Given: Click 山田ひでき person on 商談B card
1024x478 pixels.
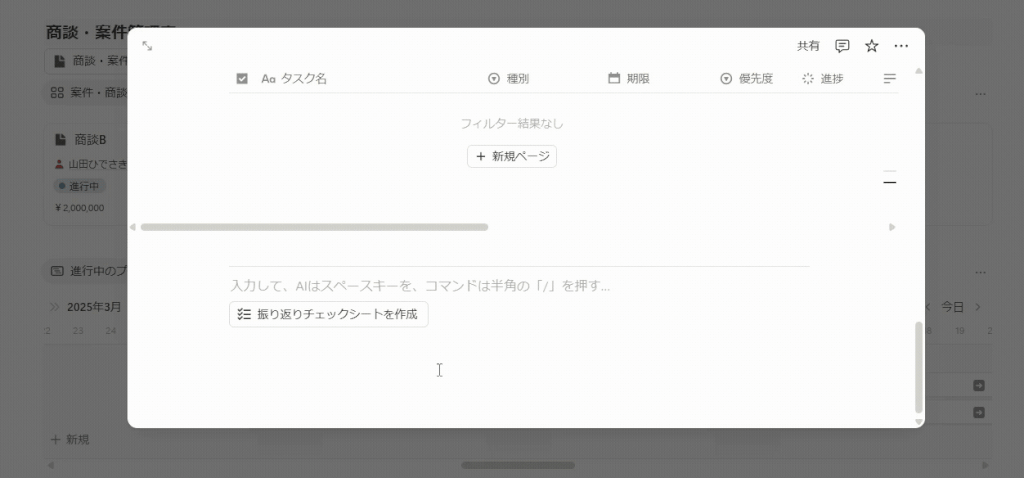Looking at the screenshot, I should click(x=91, y=165).
